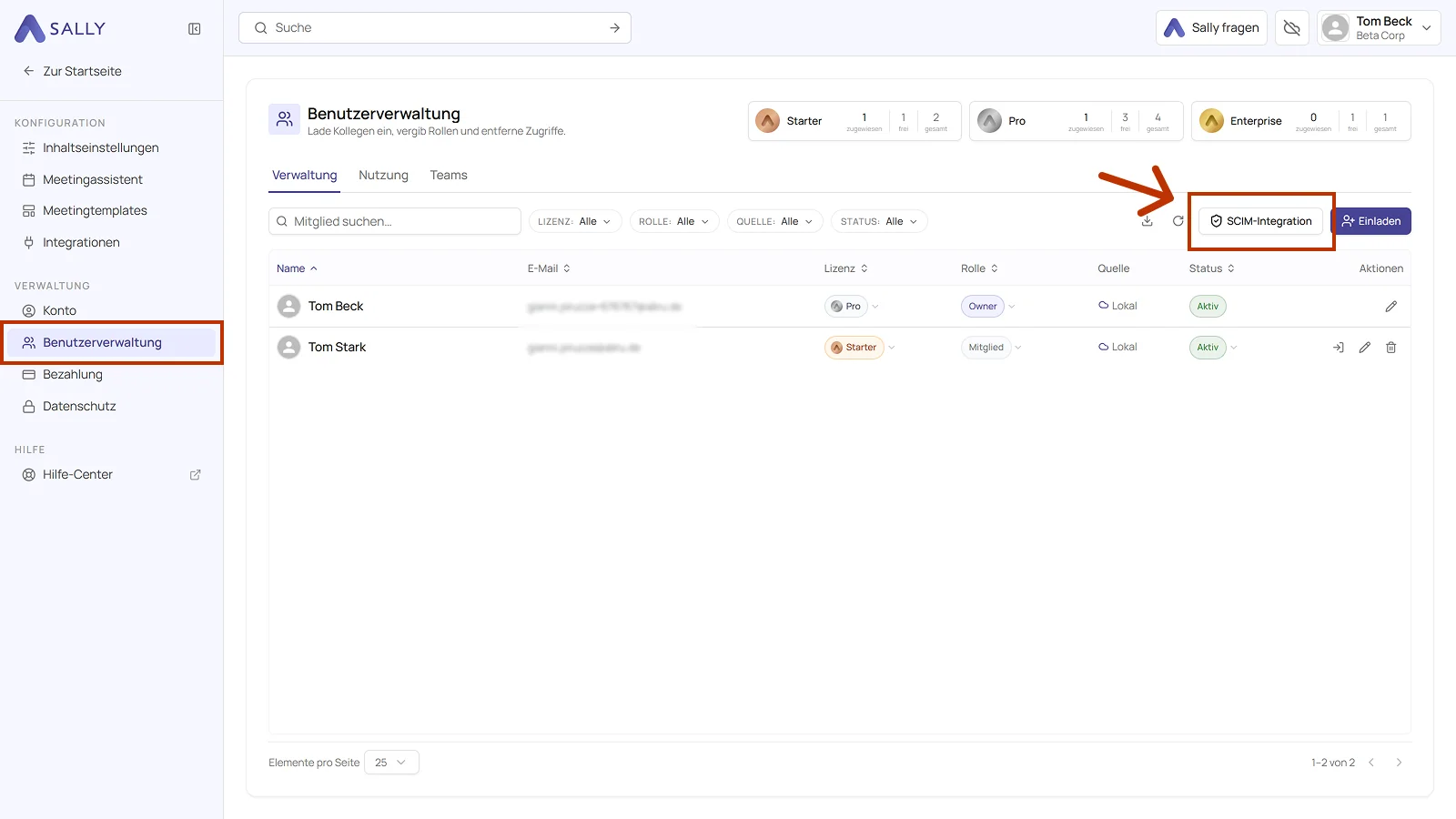Click Tom Beck avatar icon in table
This screenshot has width=1456, height=819.
point(288,307)
